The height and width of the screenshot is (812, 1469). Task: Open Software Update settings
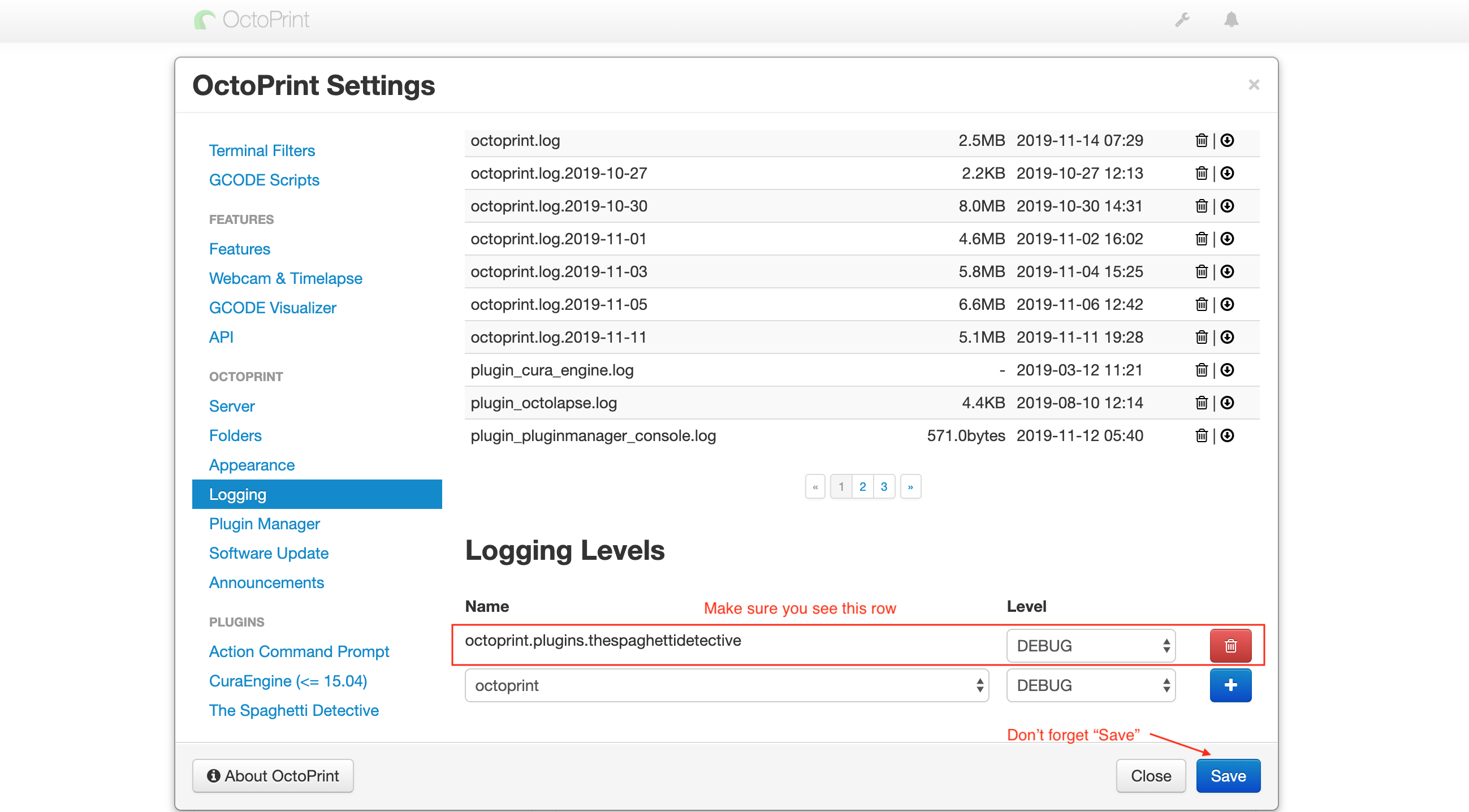click(269, 553)
